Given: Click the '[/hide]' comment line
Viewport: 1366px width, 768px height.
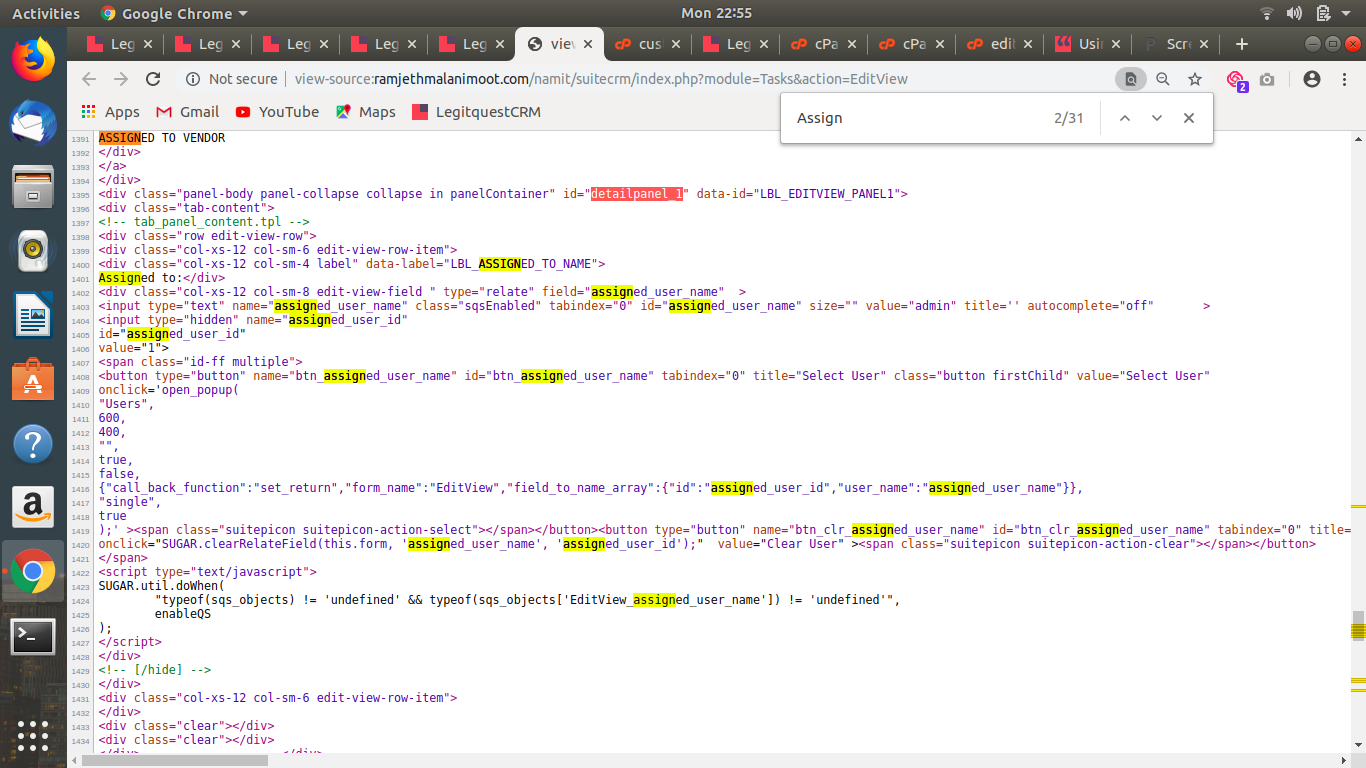Looking at the screenshot, I should pyautogui.click(x=154, y=670).
